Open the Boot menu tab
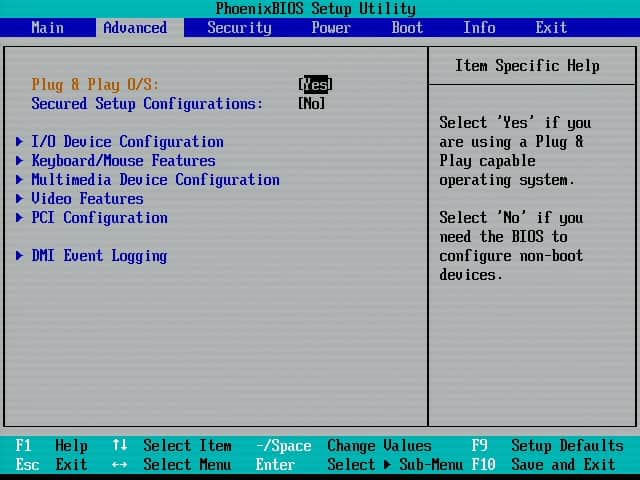The height and width of the screenshot is (480, 640). [x=407, y=28]
